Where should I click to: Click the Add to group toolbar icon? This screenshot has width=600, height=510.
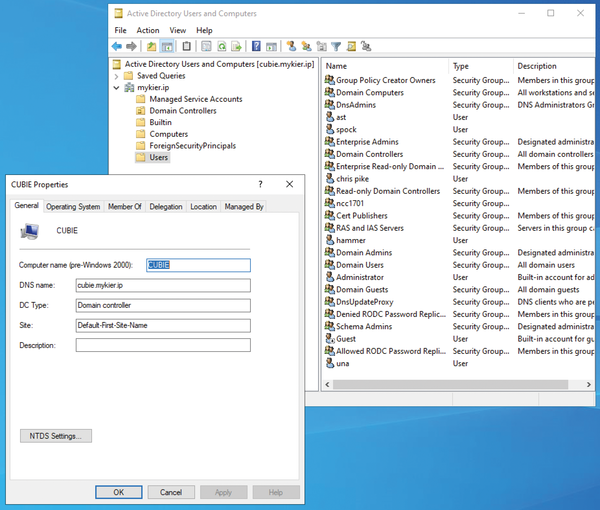(x=366, y=47)
